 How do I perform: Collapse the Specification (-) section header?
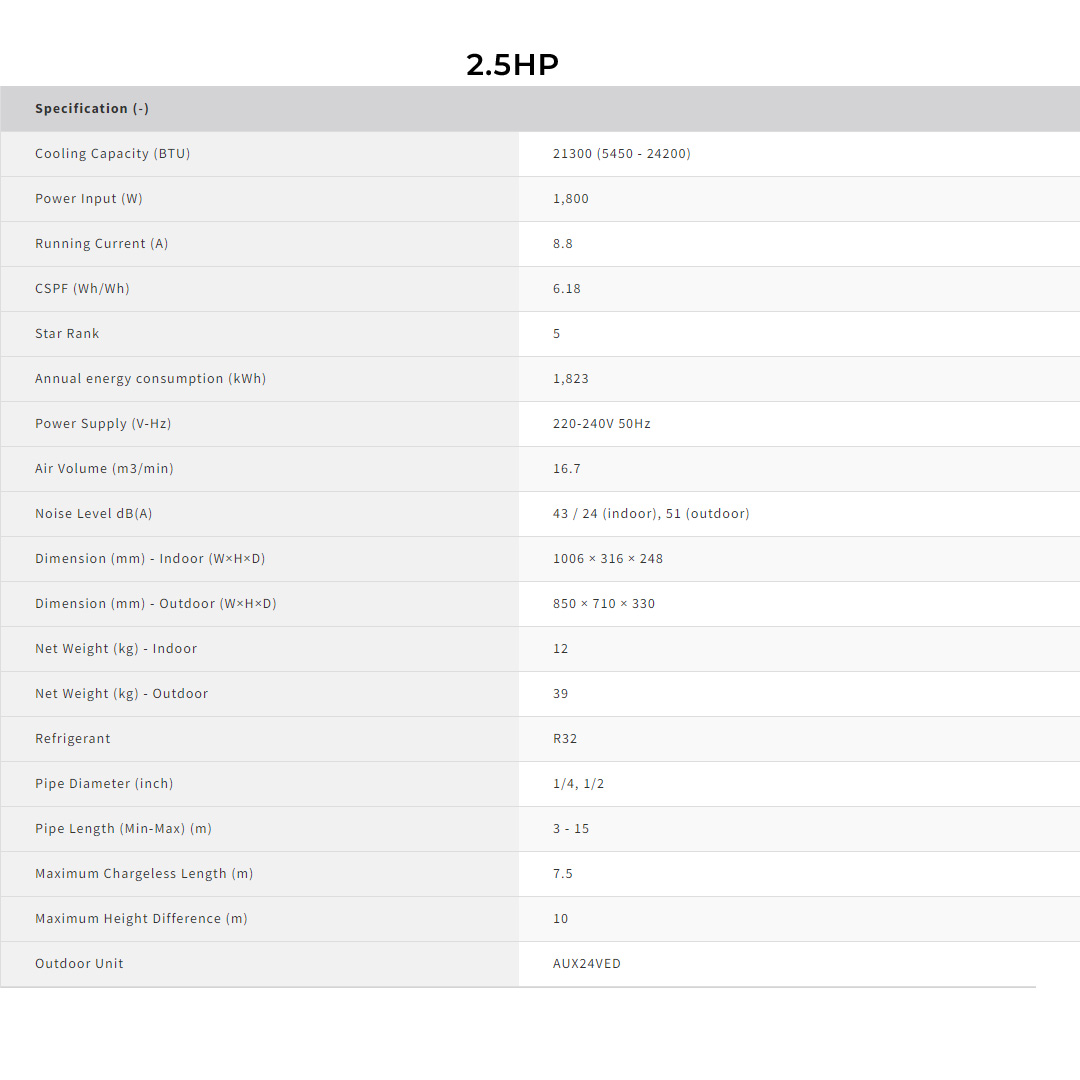click(92, 109)
